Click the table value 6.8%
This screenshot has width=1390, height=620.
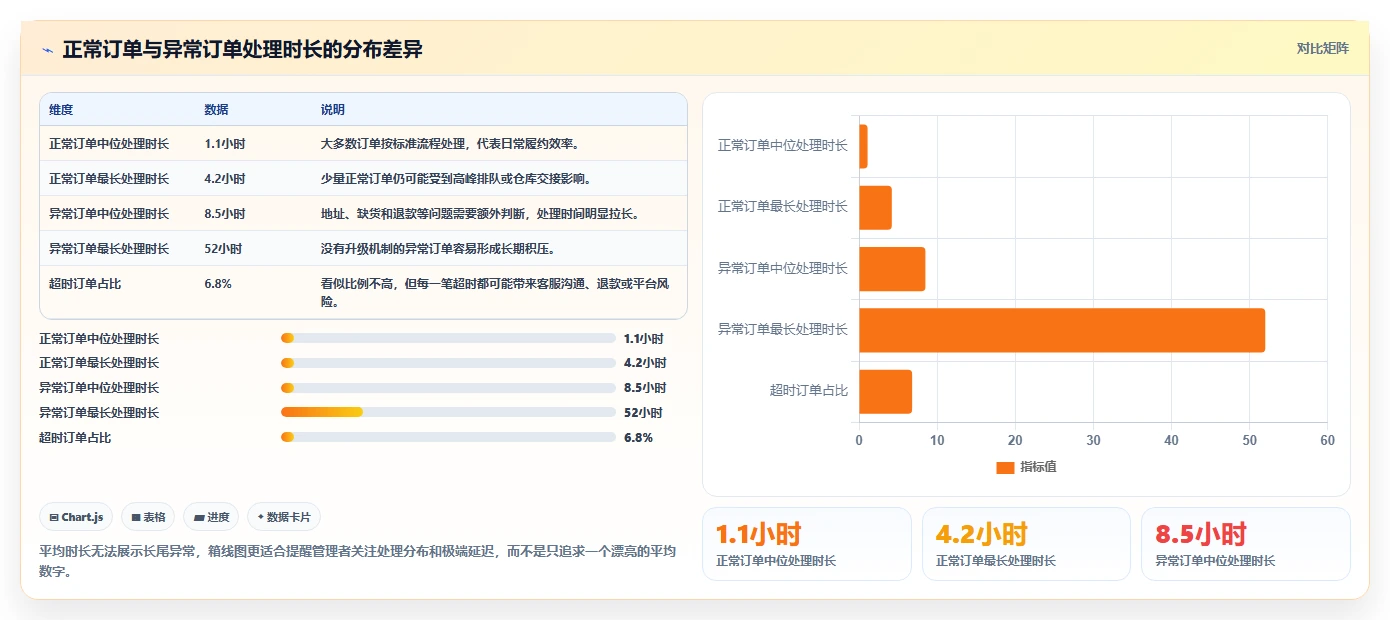tap(218, 284)
